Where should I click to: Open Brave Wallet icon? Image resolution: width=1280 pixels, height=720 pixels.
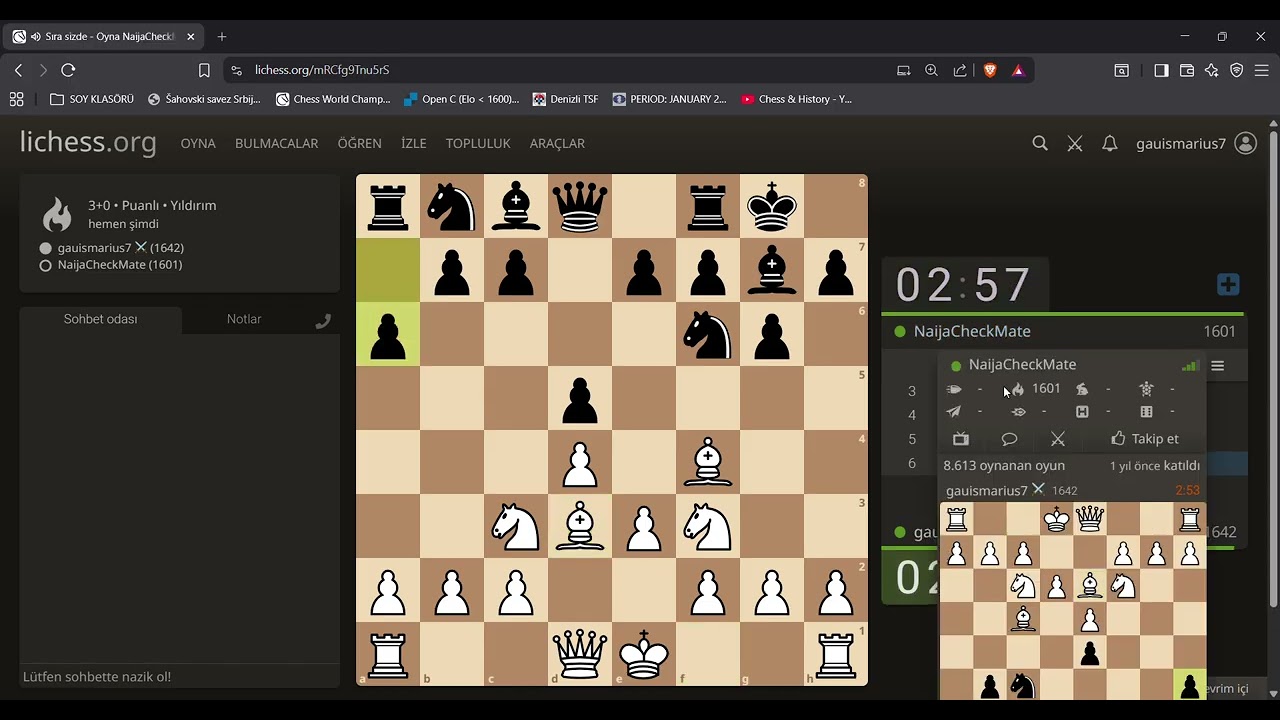pos(1187,70)
